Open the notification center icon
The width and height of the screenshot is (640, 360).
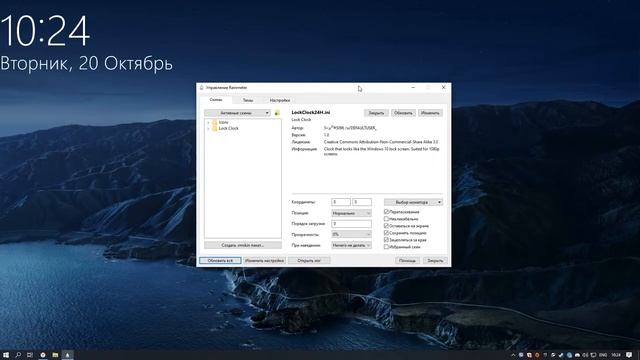pyautogui.click(x=629, y=355)
